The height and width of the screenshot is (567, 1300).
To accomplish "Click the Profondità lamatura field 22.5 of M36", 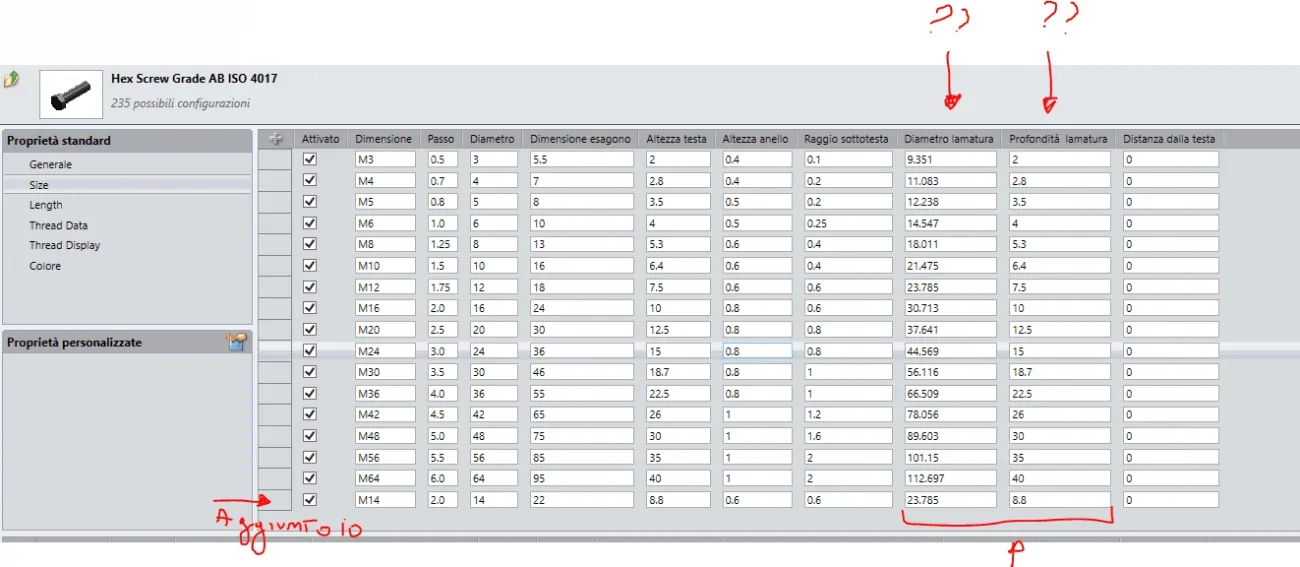I will point(1060,393).
